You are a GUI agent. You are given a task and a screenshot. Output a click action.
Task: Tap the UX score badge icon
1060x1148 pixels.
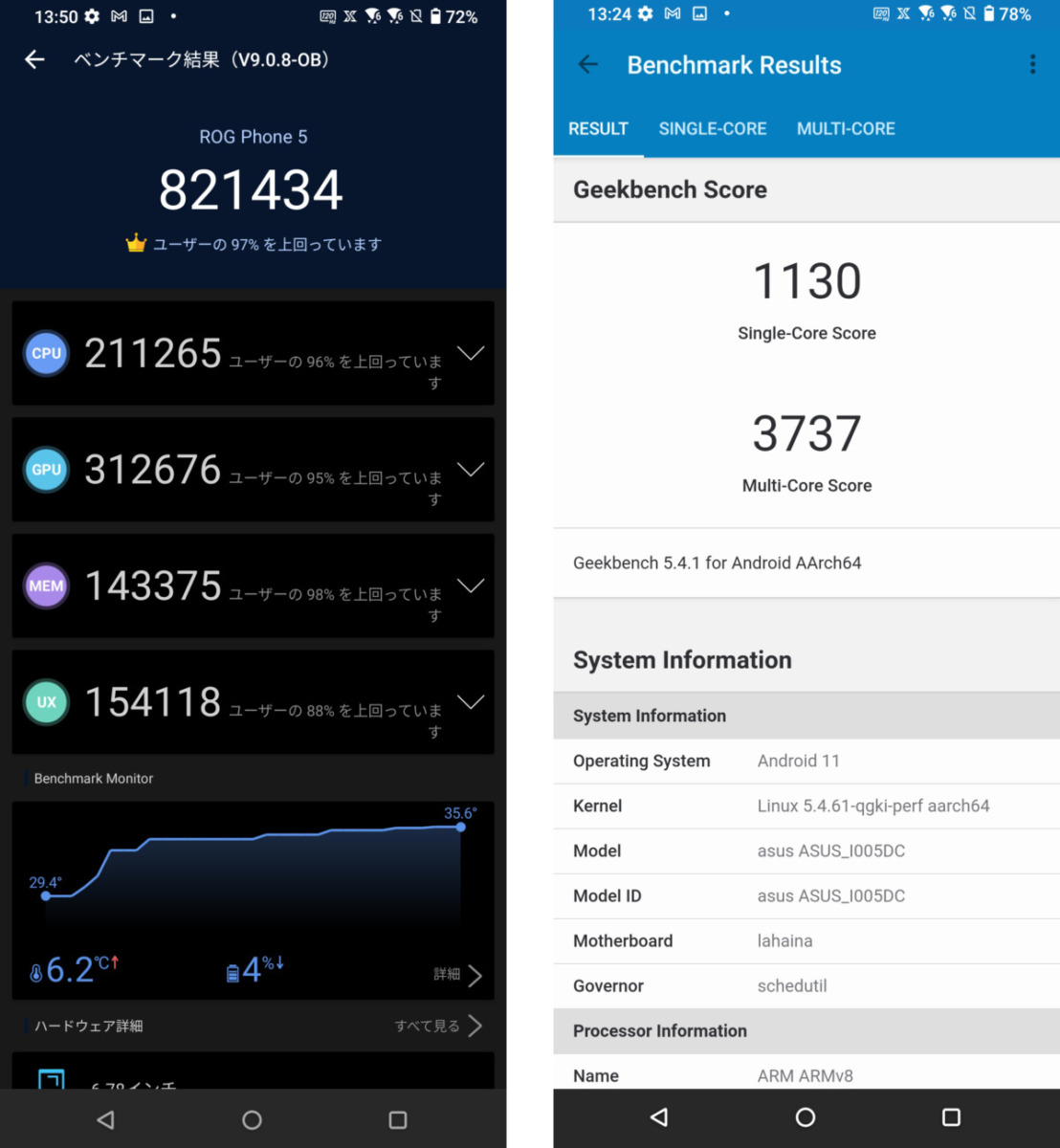click(46, 702)
